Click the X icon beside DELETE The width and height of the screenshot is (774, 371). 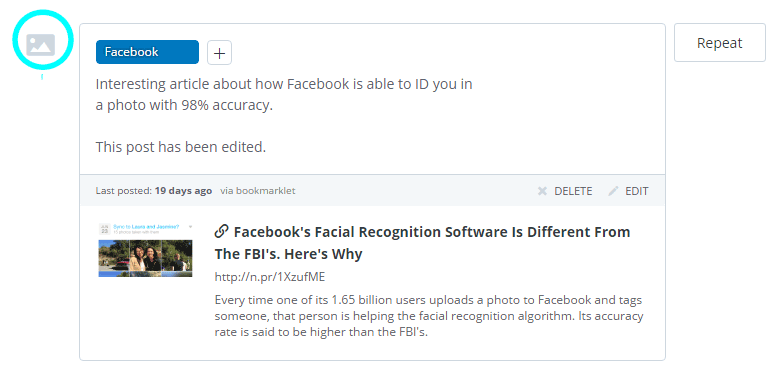[x=542, y=191]
